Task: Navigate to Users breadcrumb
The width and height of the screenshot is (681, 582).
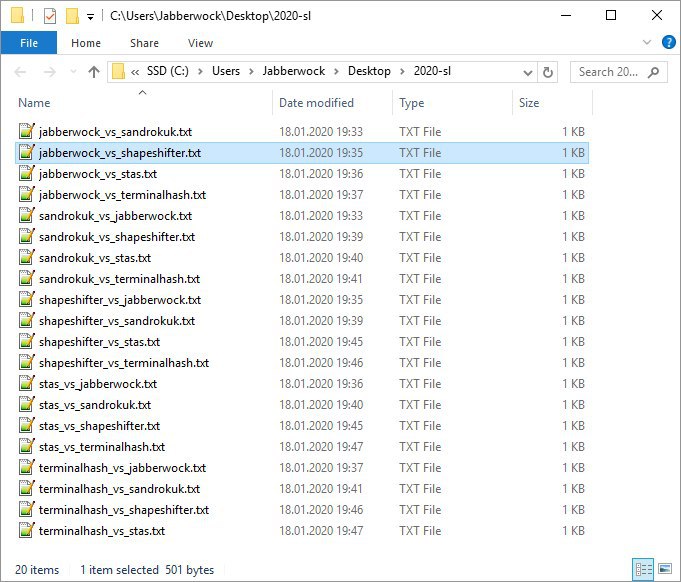Action: pos(226,71)
